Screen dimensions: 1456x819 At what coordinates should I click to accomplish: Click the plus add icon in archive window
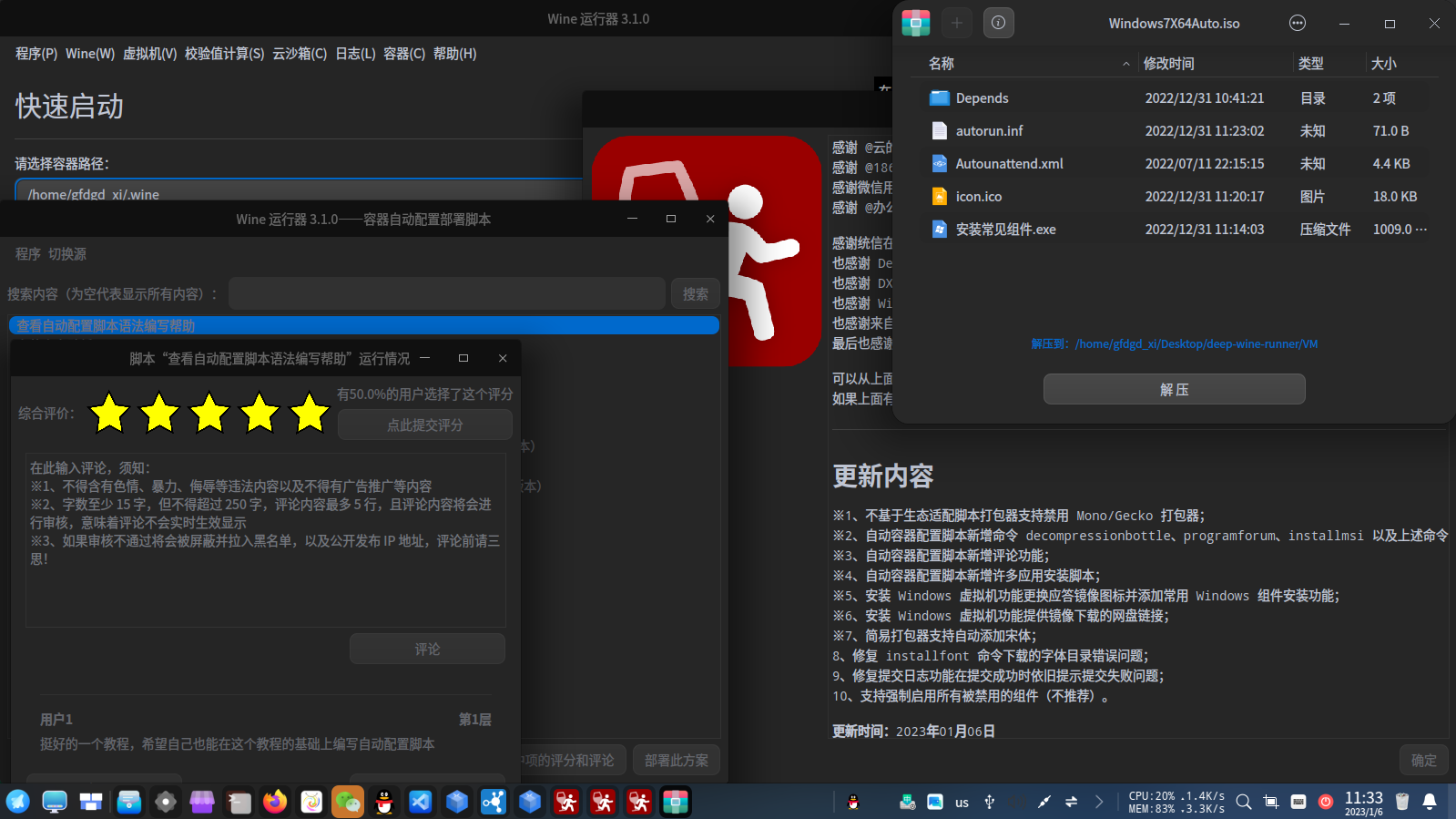pyautogui.click(x=957, y=23)
